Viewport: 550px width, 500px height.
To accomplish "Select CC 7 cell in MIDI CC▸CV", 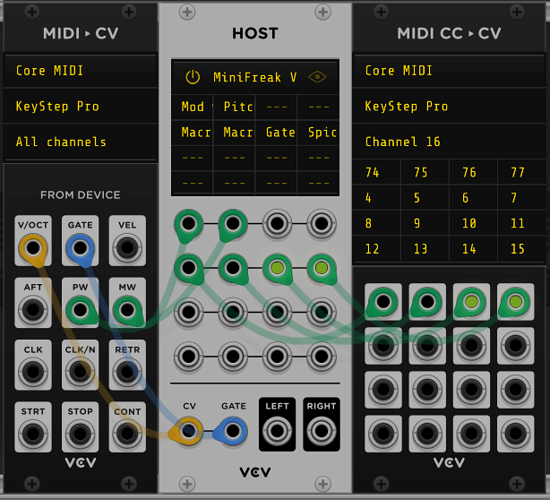I will pos(522,198).
